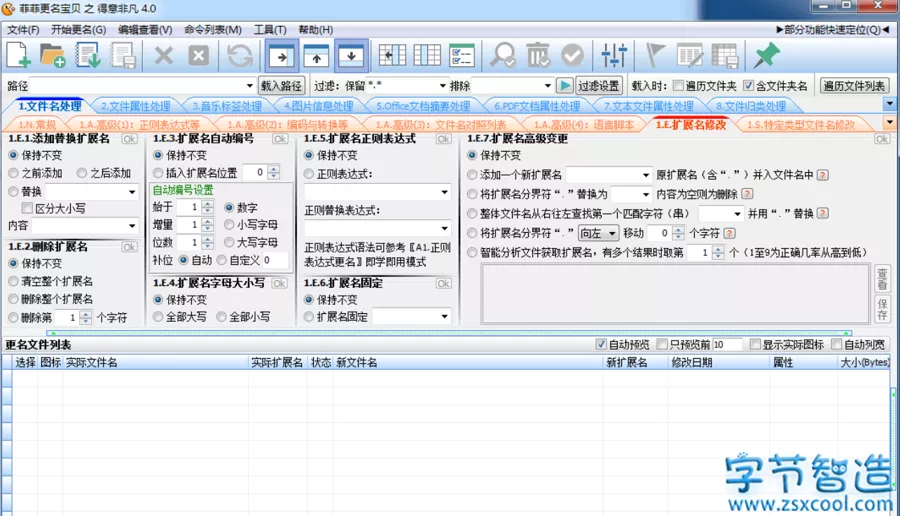Check the 区分大小写 checkbox

tap(27, 208)
